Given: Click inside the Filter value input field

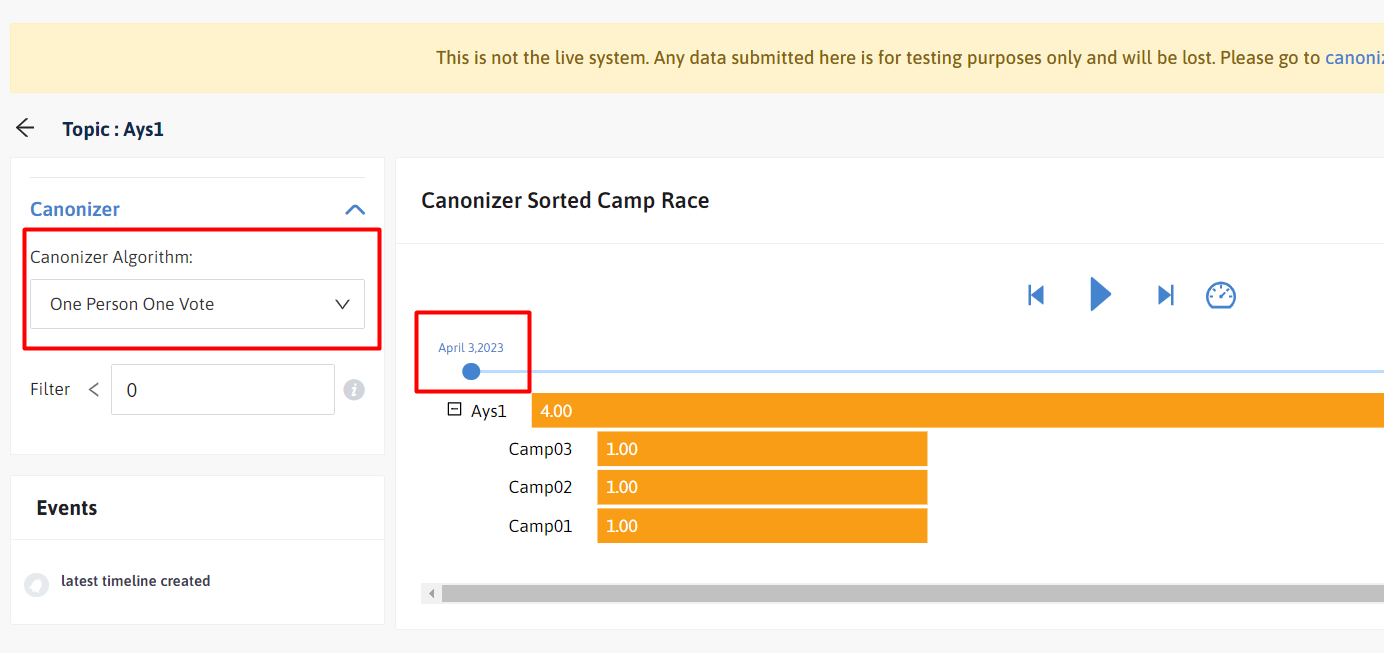Looking at the screenshot, I should (222, 389).
